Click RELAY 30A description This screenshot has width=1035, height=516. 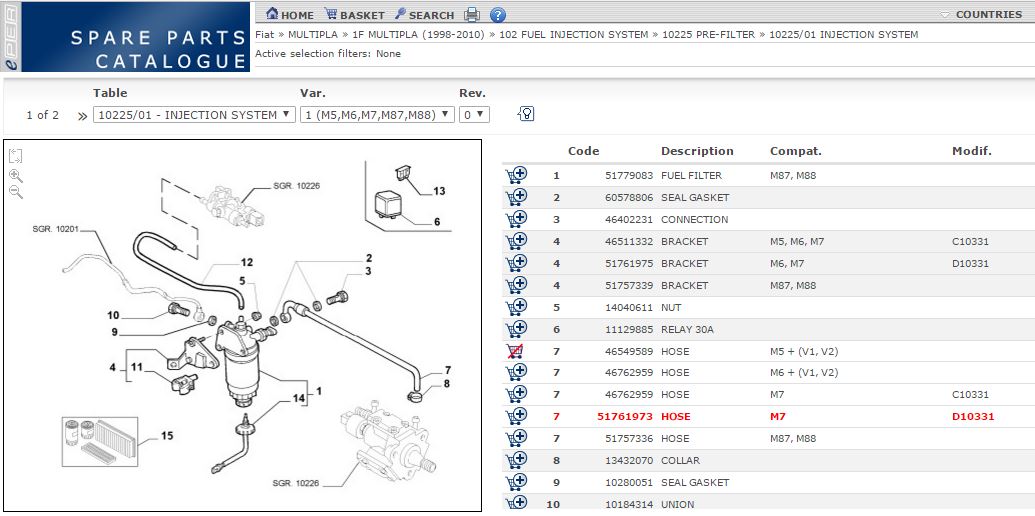[687, 329]
